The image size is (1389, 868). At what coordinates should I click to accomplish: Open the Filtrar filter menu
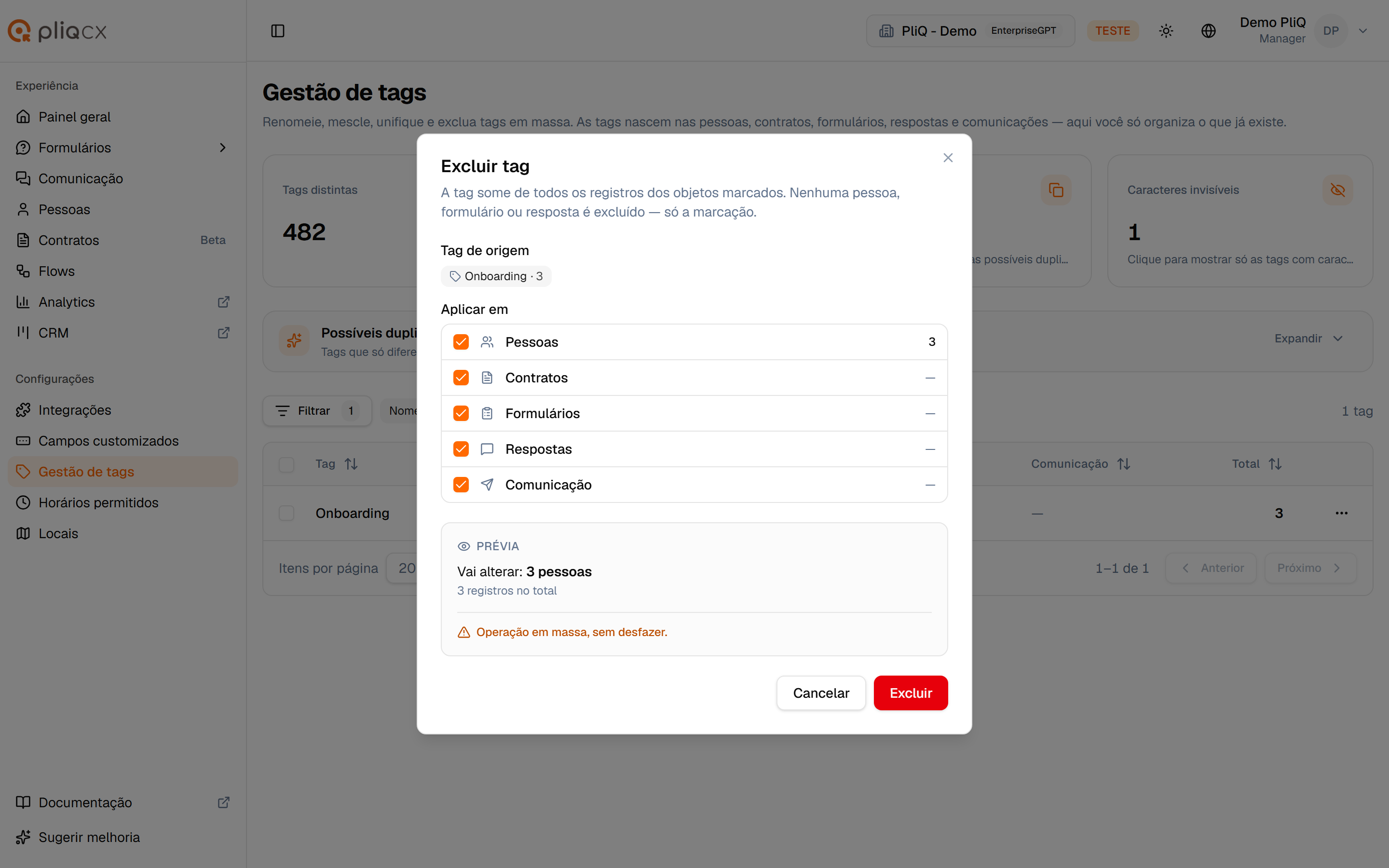click(317, 411)
